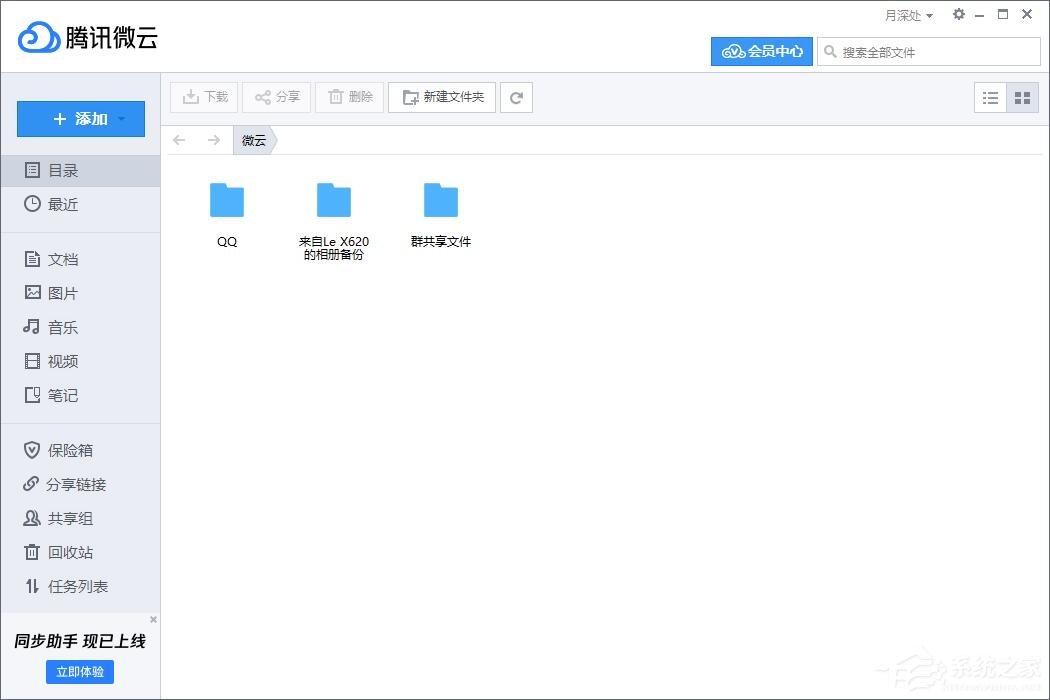Switch to grid thumbnail view
The width and height of the screenshot is (1050, 700).
tap(1022, 97)
